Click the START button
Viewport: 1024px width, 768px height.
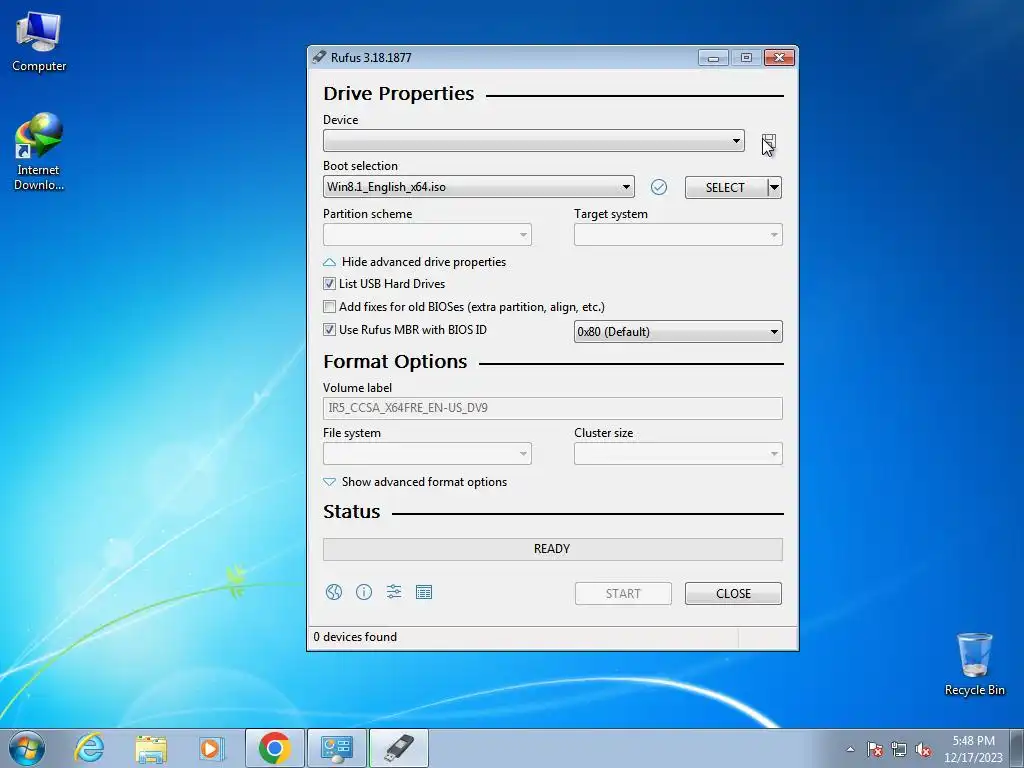(x=623, y=594)
